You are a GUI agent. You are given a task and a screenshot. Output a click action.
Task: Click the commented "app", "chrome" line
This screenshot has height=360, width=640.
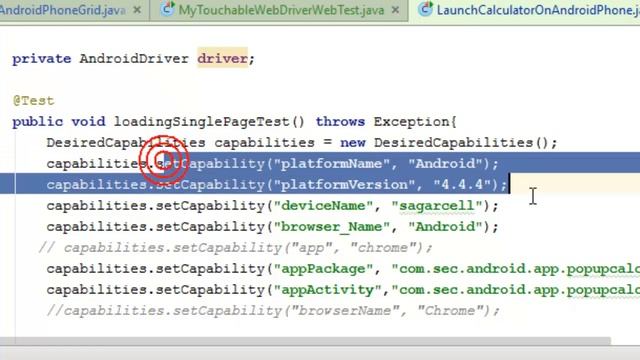(x=236, y=248)
